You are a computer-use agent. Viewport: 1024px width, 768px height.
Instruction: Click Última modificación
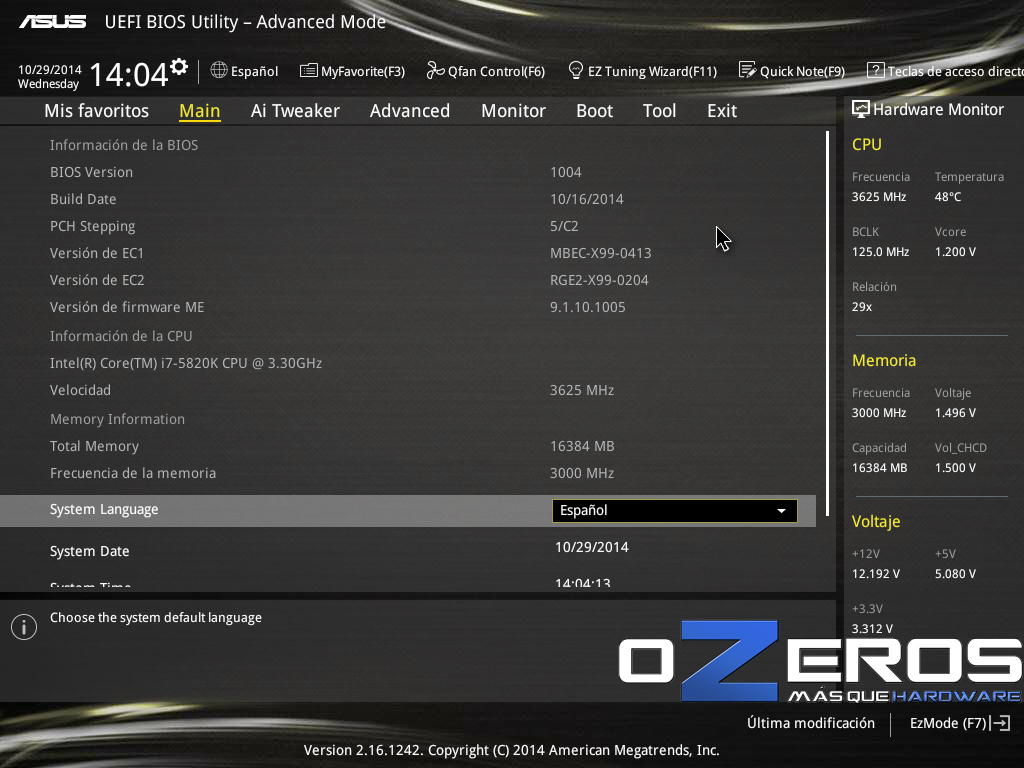pos(811,723)
